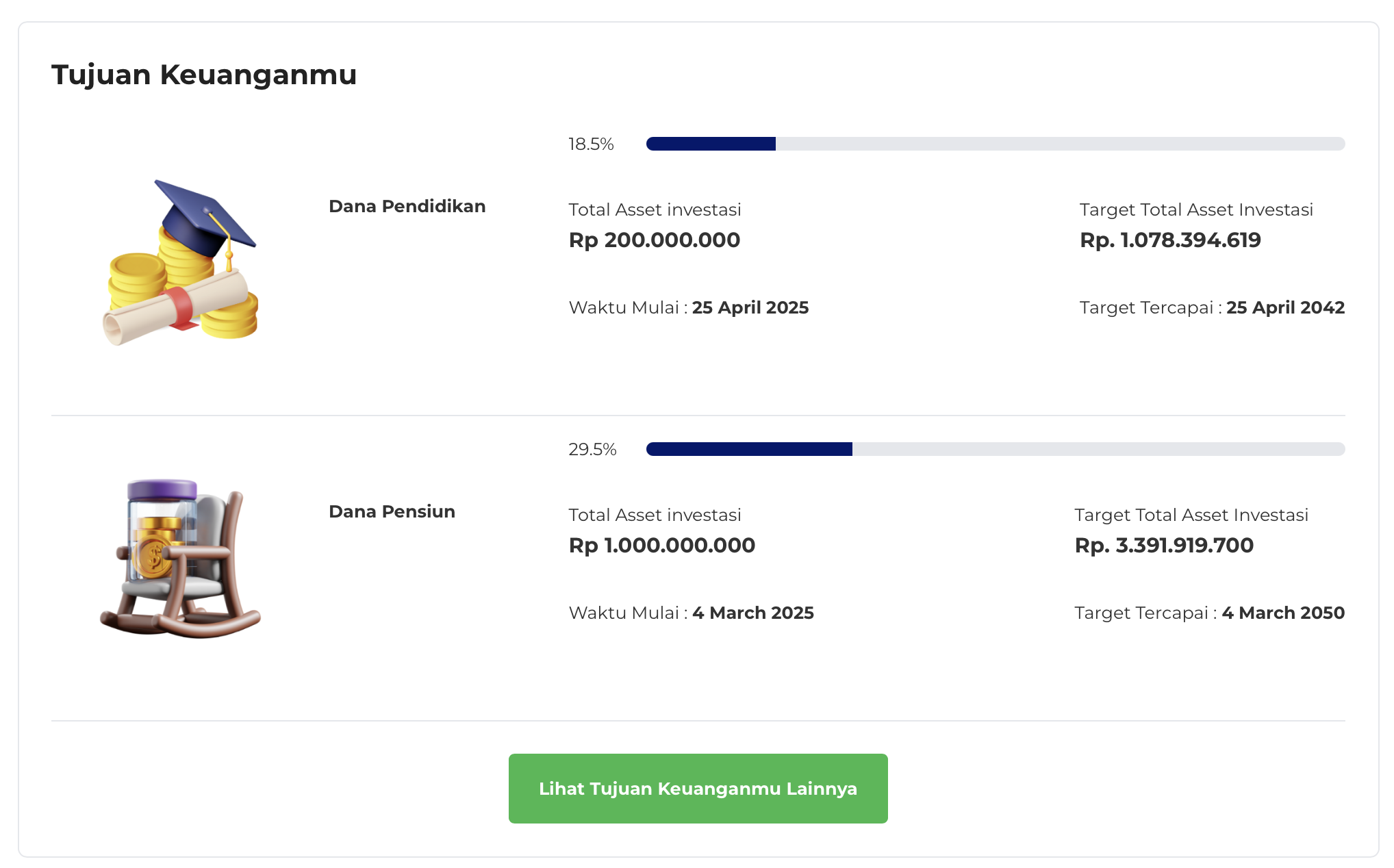Click the Rp 1.000.000.000 asset amount
1394x868 pixels.
click(x=661, y=546)
